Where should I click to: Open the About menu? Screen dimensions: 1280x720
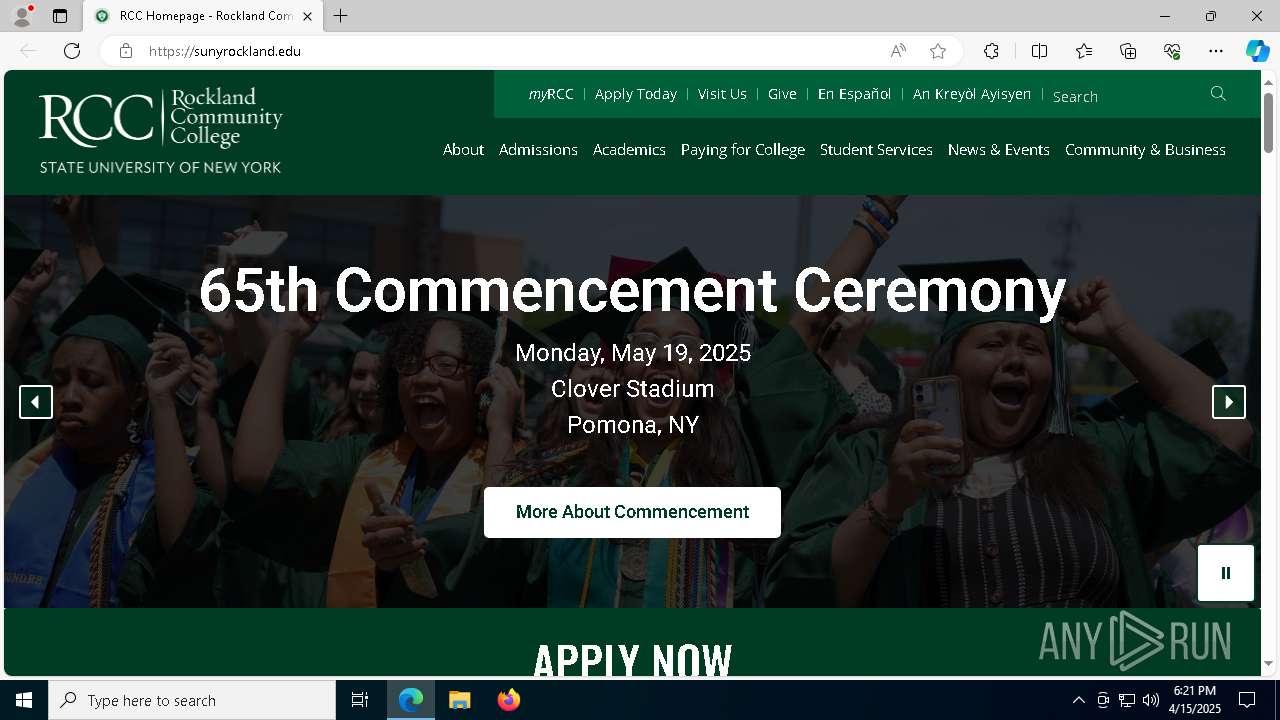click(x=463, y=150)
